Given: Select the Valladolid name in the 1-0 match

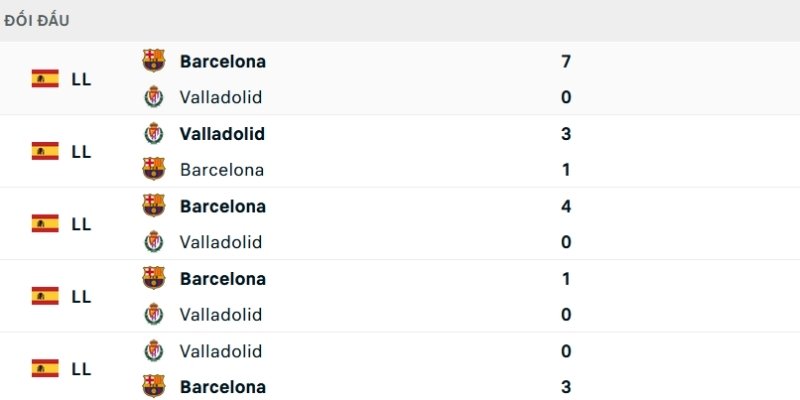Looking at the screenshot, I should pyautogui.click(x=221, y=314).
